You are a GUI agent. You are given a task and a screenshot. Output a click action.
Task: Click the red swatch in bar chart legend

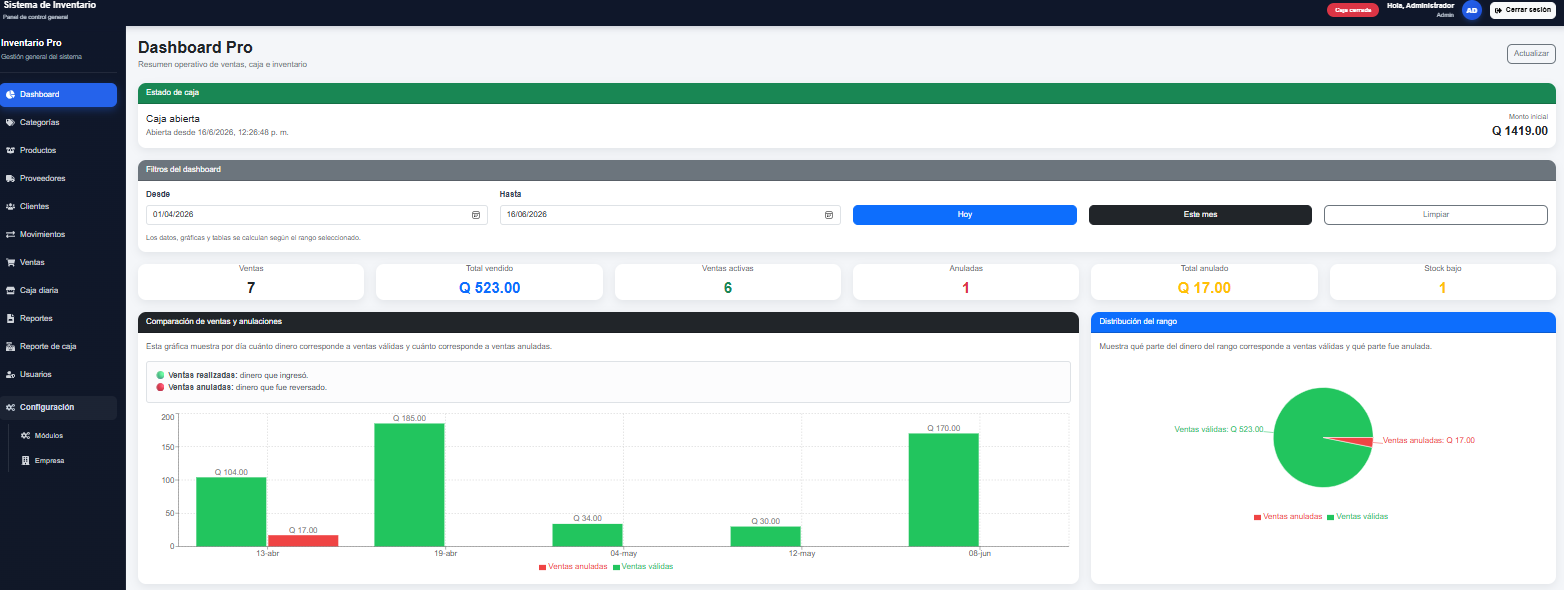click(542, 567)
